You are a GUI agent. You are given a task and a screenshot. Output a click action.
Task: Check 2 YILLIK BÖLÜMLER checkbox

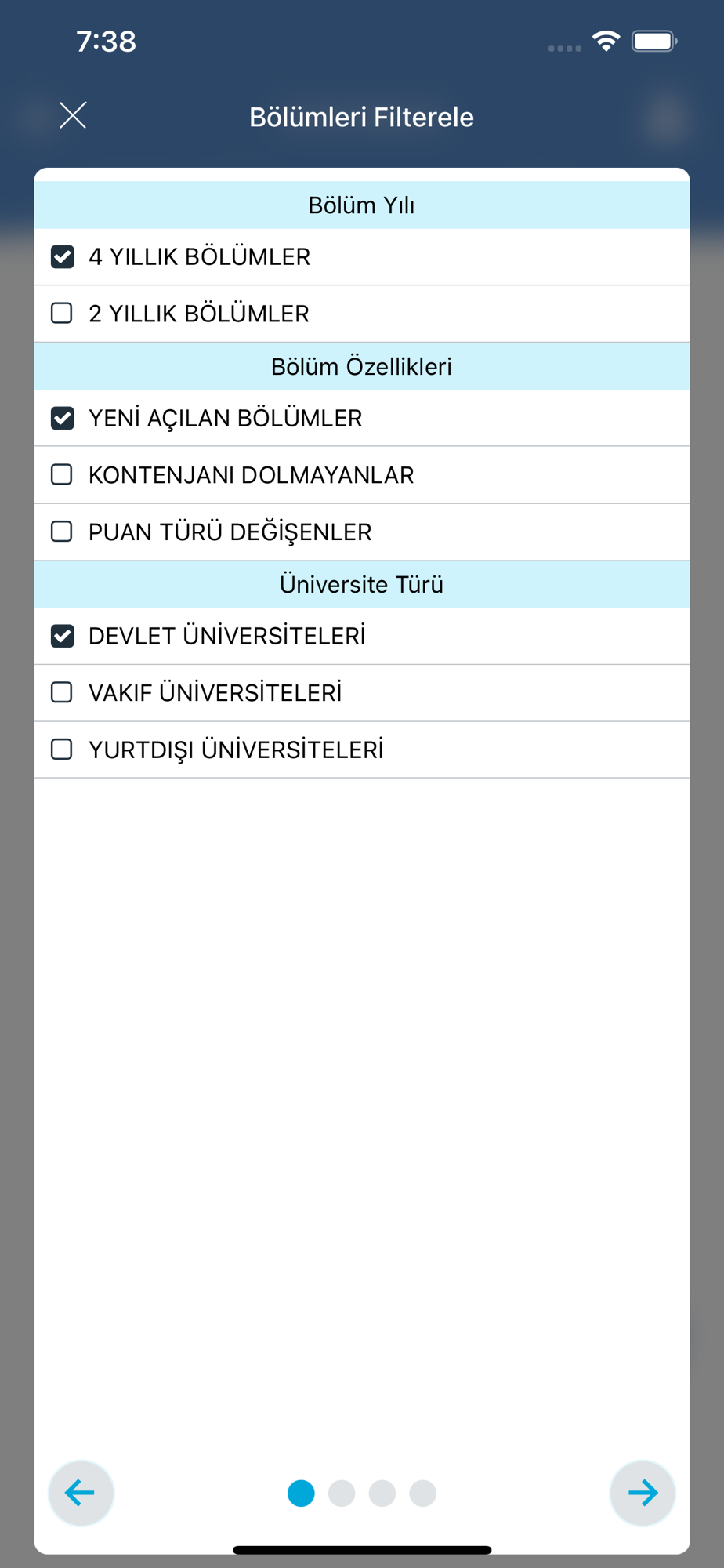[62, 314]
